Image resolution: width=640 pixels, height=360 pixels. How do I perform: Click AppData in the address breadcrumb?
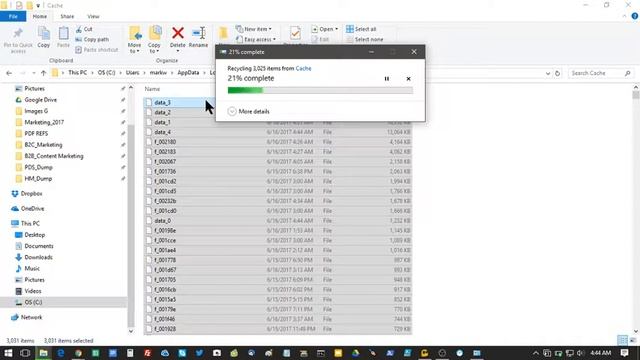coord(188,73)
